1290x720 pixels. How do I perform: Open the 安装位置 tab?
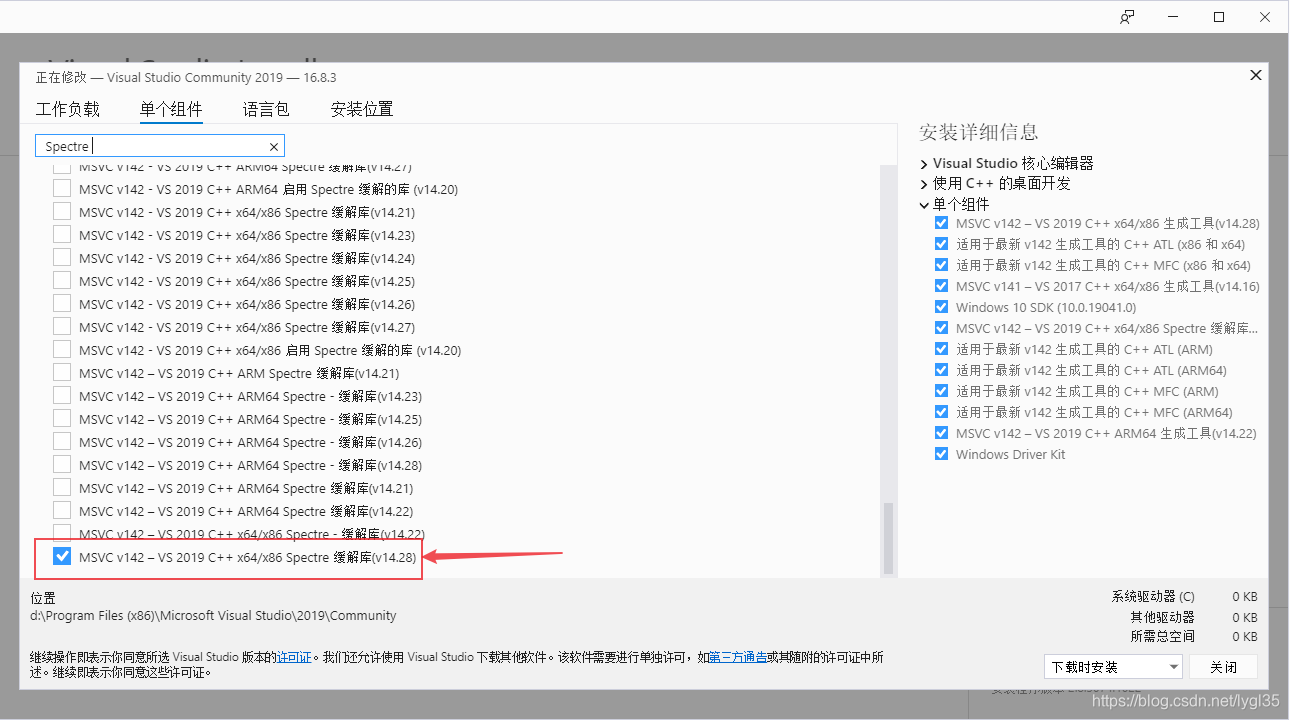362,110
